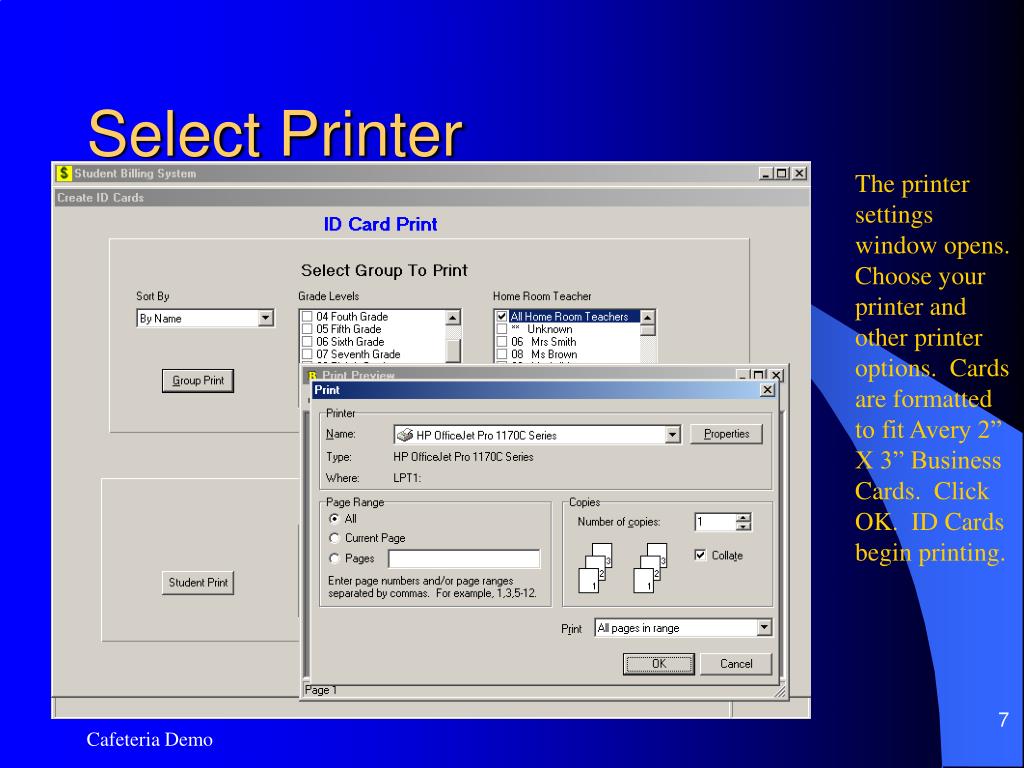The image size is (1024, 768).
Task: Cancel the Print dialog
Action: point(736,664)
